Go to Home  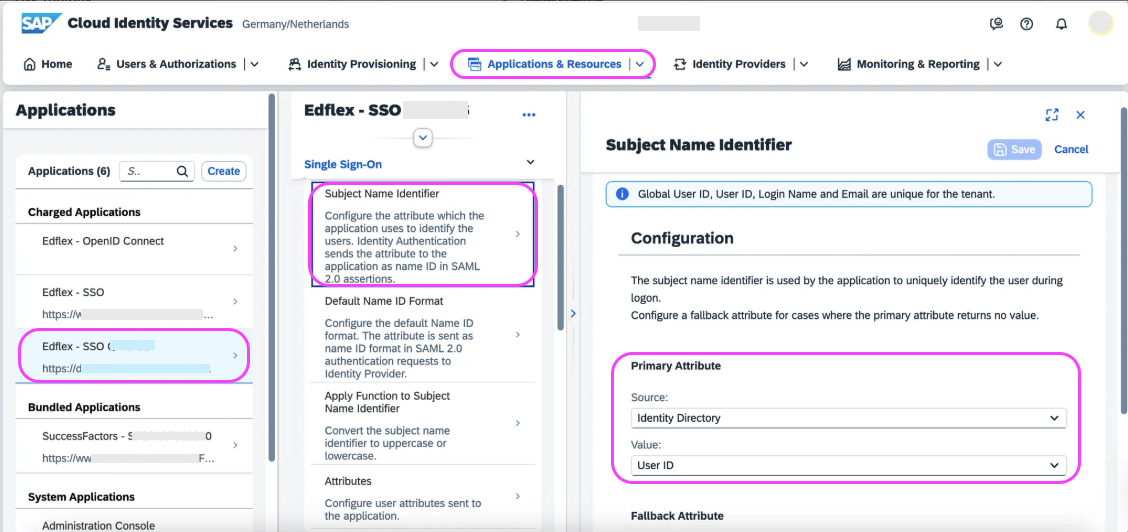coord(48,64)
